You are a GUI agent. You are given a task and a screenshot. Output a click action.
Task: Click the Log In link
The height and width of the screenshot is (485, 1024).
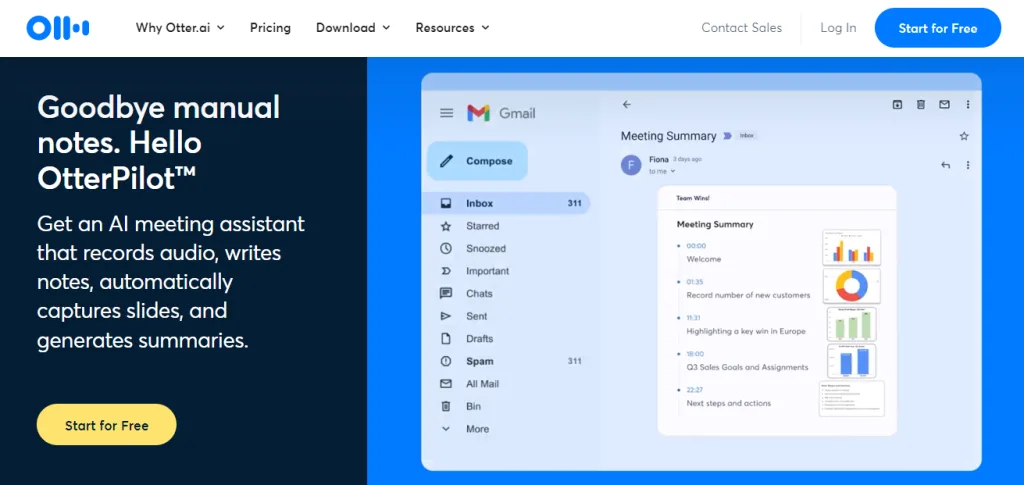[838, 28]
